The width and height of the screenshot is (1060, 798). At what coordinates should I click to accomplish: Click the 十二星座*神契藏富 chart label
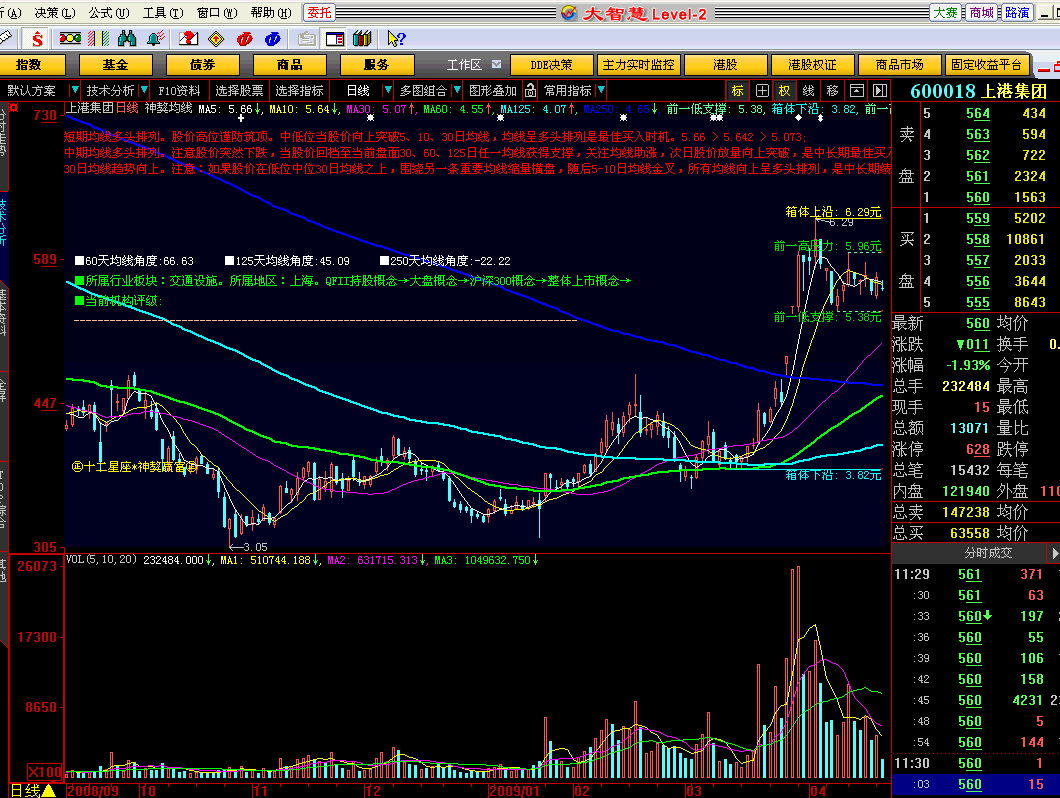[x=135, y=467]
